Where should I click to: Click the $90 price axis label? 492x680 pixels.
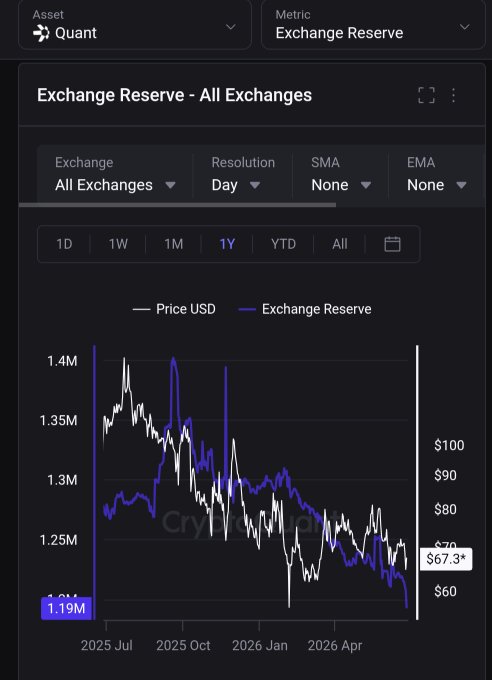pos(445,475)
